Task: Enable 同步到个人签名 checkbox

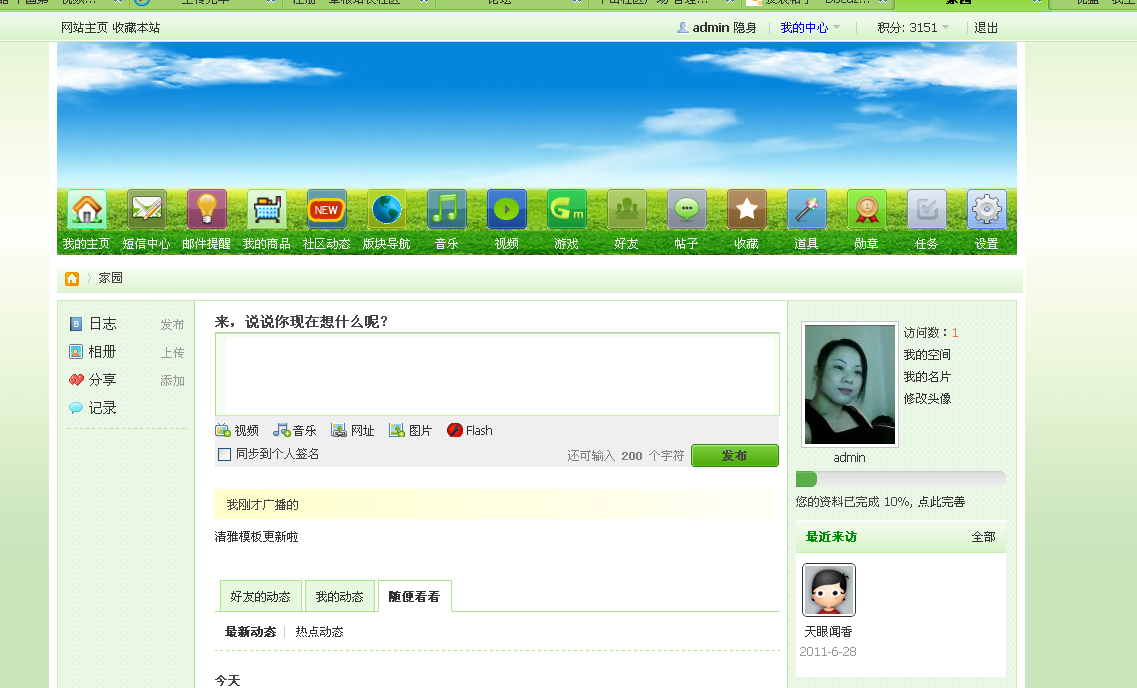Action: point(224,454)
